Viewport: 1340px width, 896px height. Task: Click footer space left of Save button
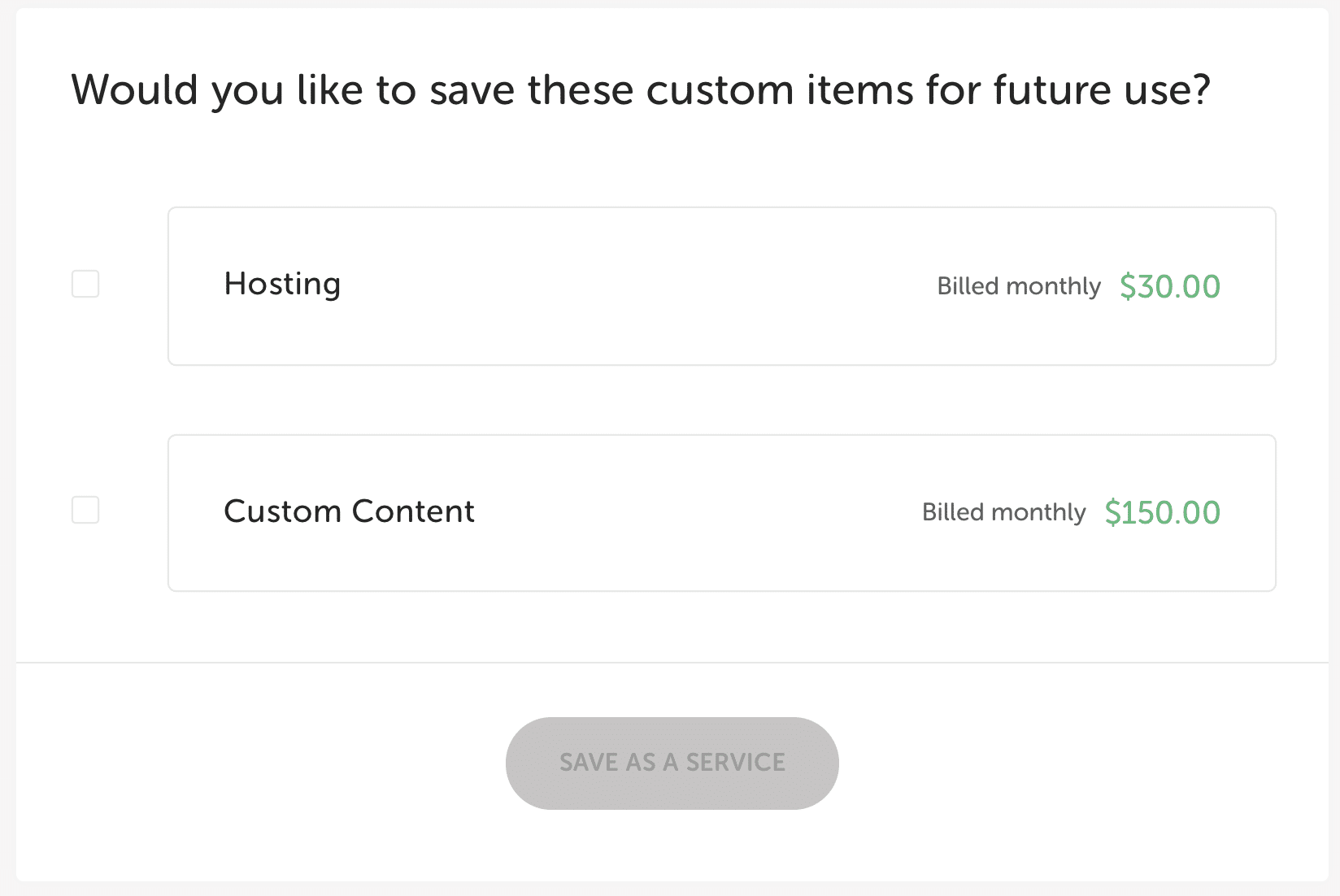[x=260, y=764]
